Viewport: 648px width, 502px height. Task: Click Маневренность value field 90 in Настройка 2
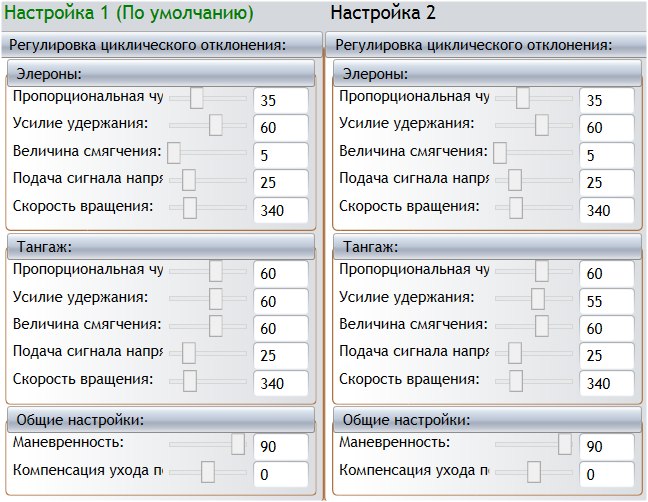(607, 447)
